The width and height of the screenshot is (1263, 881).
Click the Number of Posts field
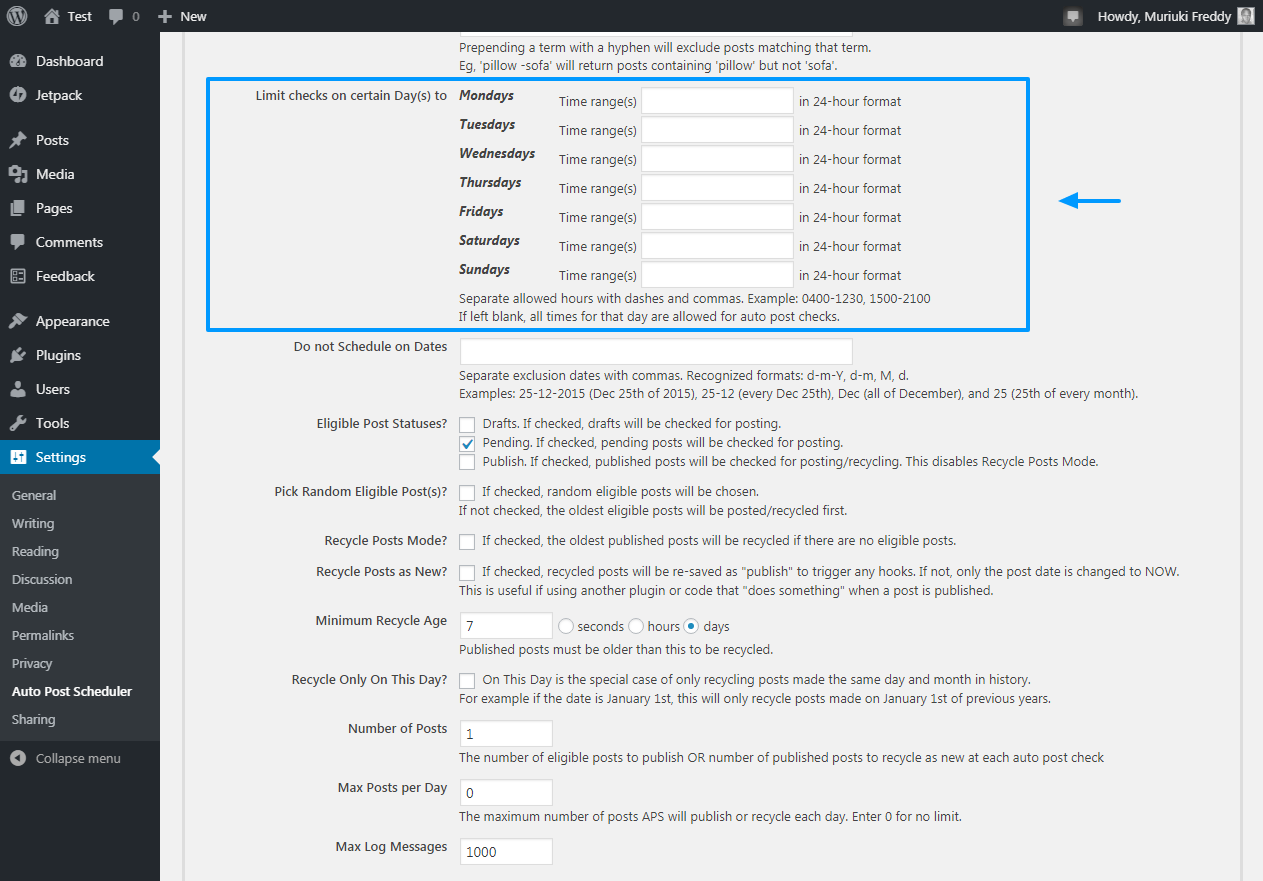[506, 733]
